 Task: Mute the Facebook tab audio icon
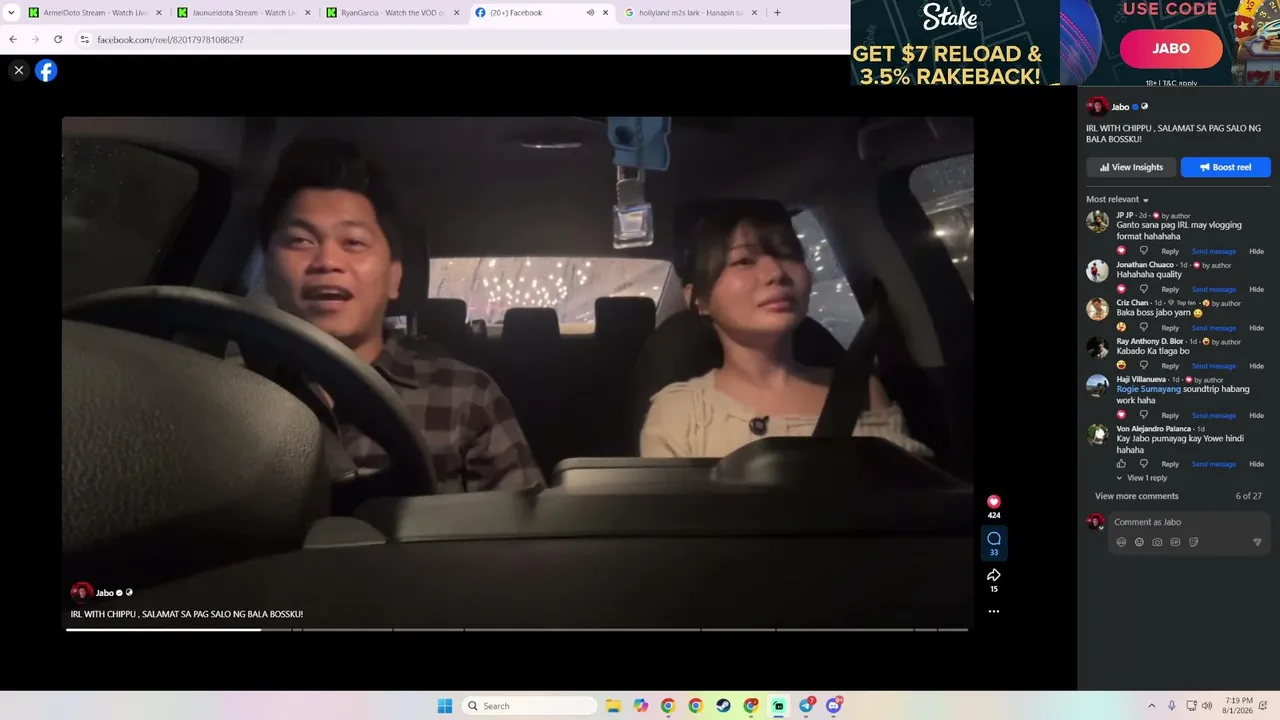(x=590, y=13)
